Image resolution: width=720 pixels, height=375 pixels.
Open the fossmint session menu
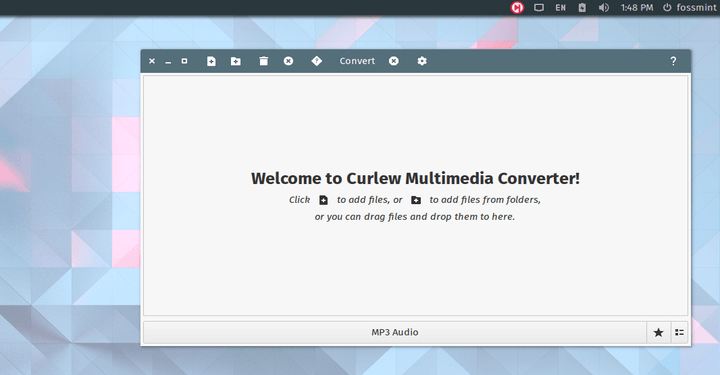click(x=690, y=8)
